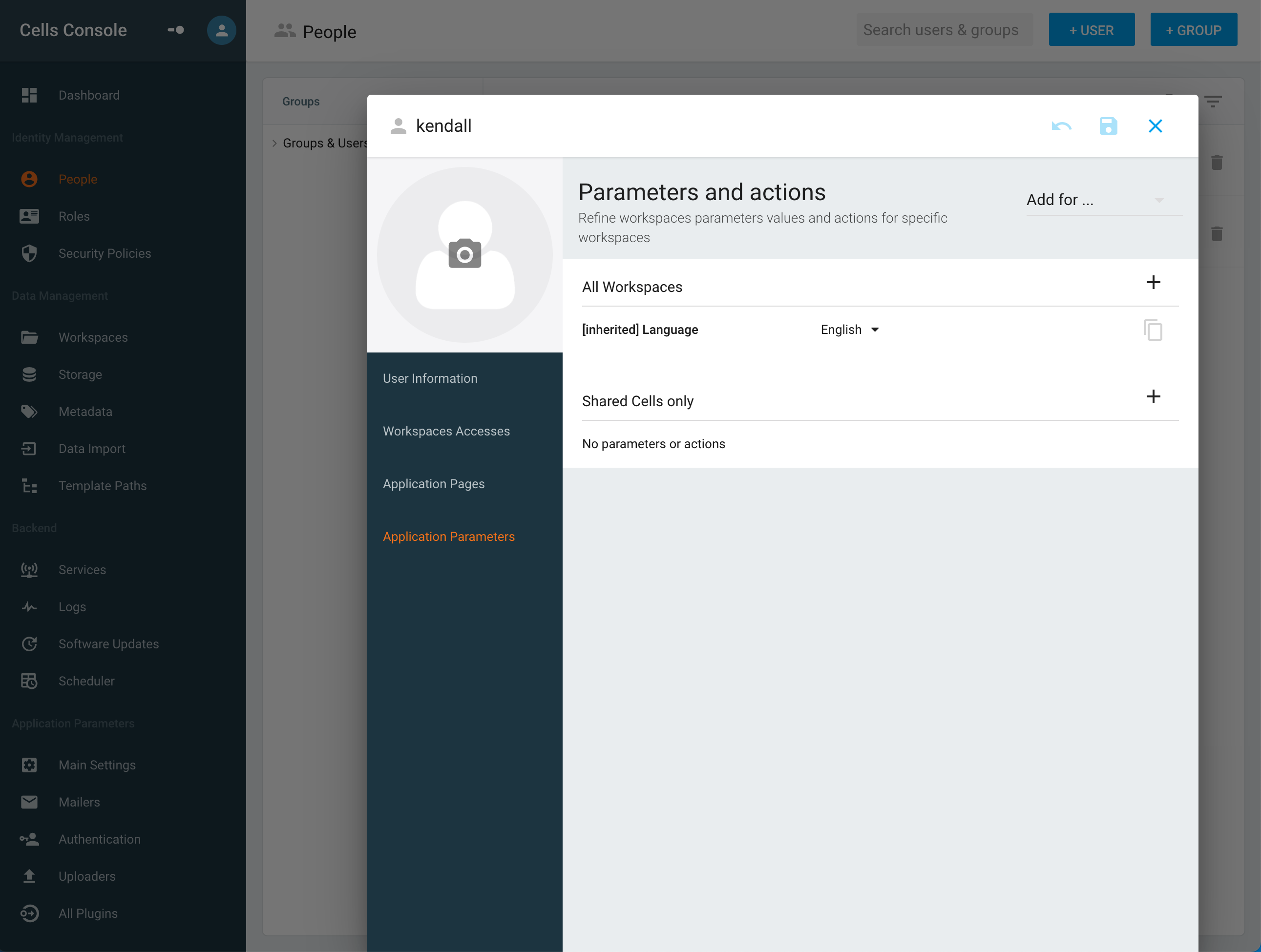Add parameter to All Workspaces with plus

click(x=1153, y=283)
